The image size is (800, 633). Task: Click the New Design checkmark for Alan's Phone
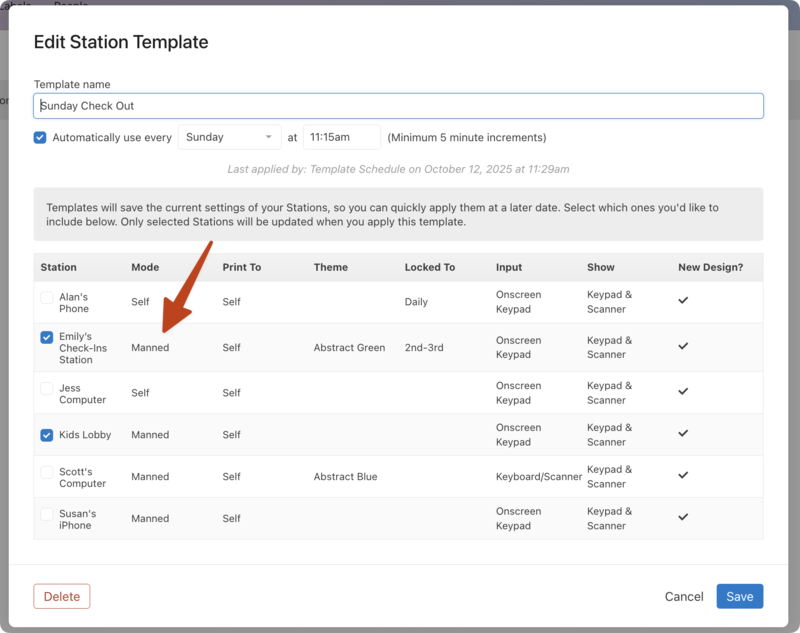(x=684, y=300)
